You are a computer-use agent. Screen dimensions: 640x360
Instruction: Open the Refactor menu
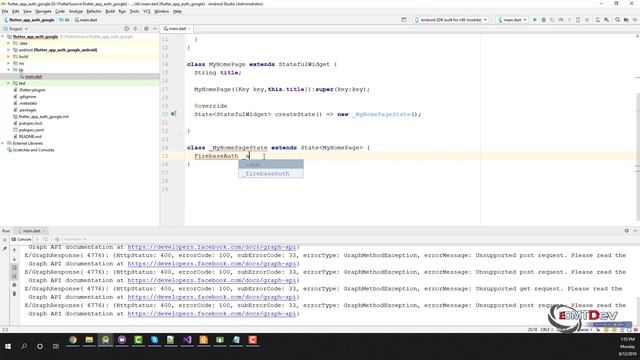(x=94, y=11)
